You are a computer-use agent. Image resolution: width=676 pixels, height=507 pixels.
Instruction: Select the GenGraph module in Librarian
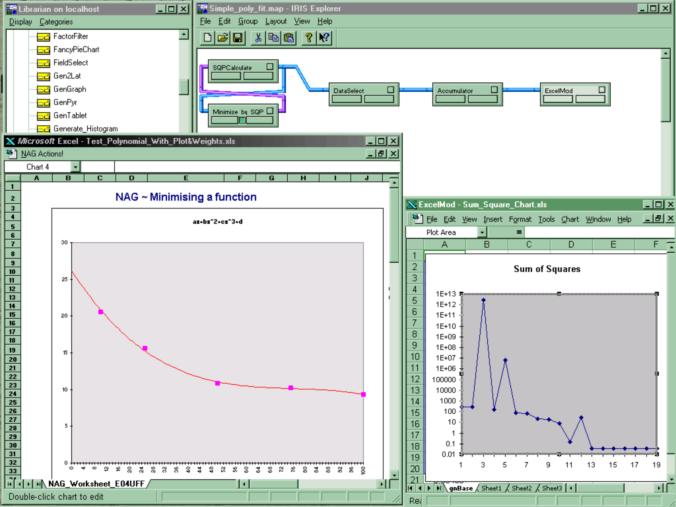coord(69,88)
